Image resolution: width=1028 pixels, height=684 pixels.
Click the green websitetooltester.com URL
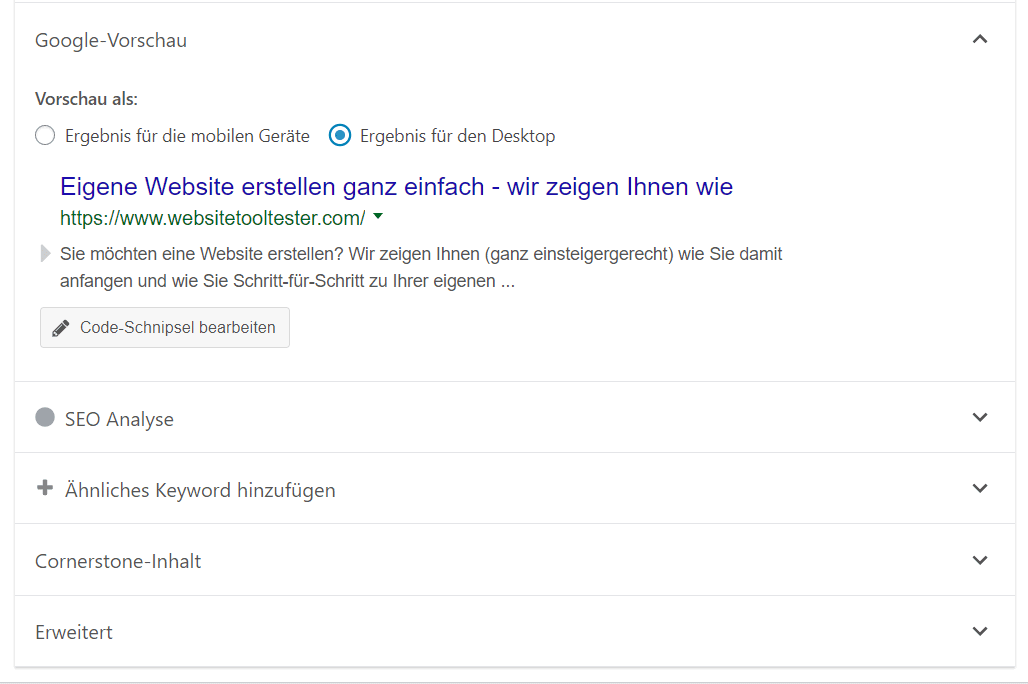point(212,218)
